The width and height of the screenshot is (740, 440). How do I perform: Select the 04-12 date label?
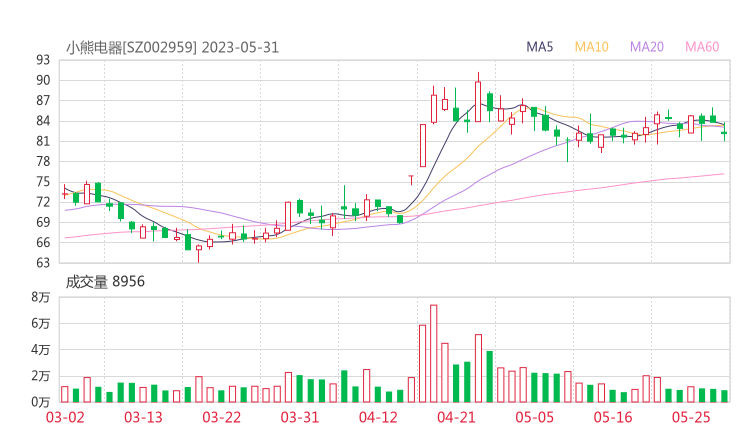378,417
